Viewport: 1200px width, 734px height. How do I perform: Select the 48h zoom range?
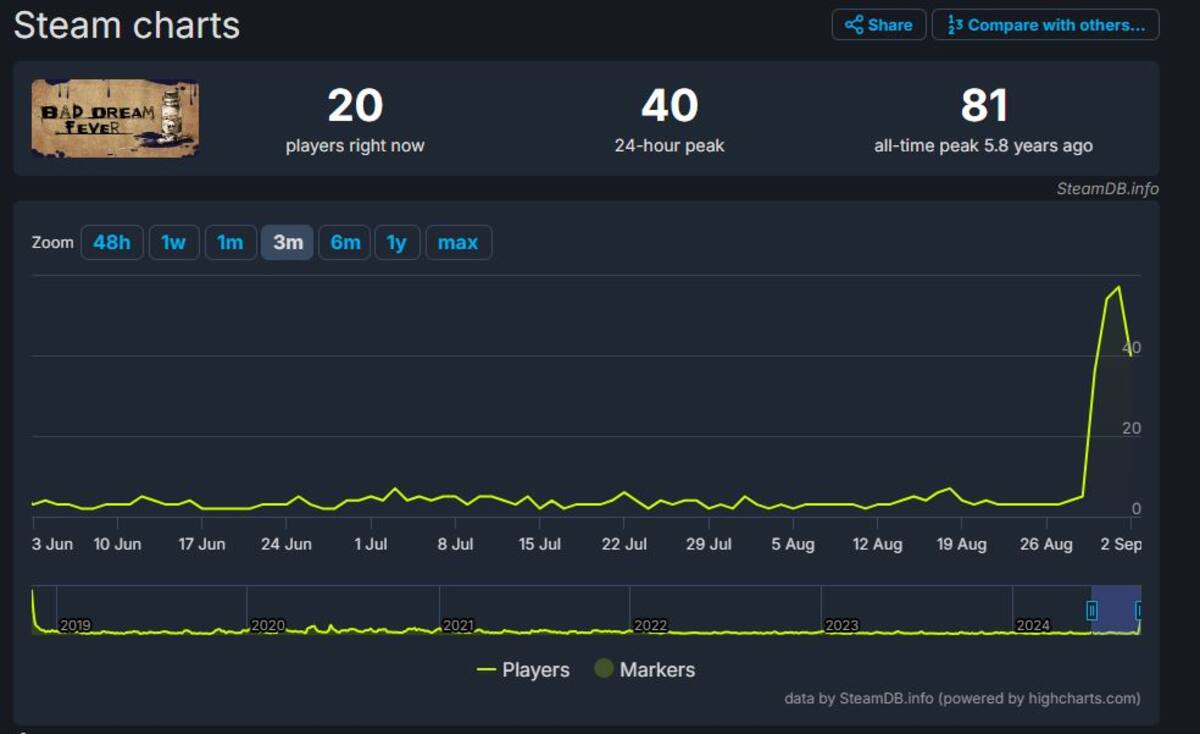tap(112, 242)
